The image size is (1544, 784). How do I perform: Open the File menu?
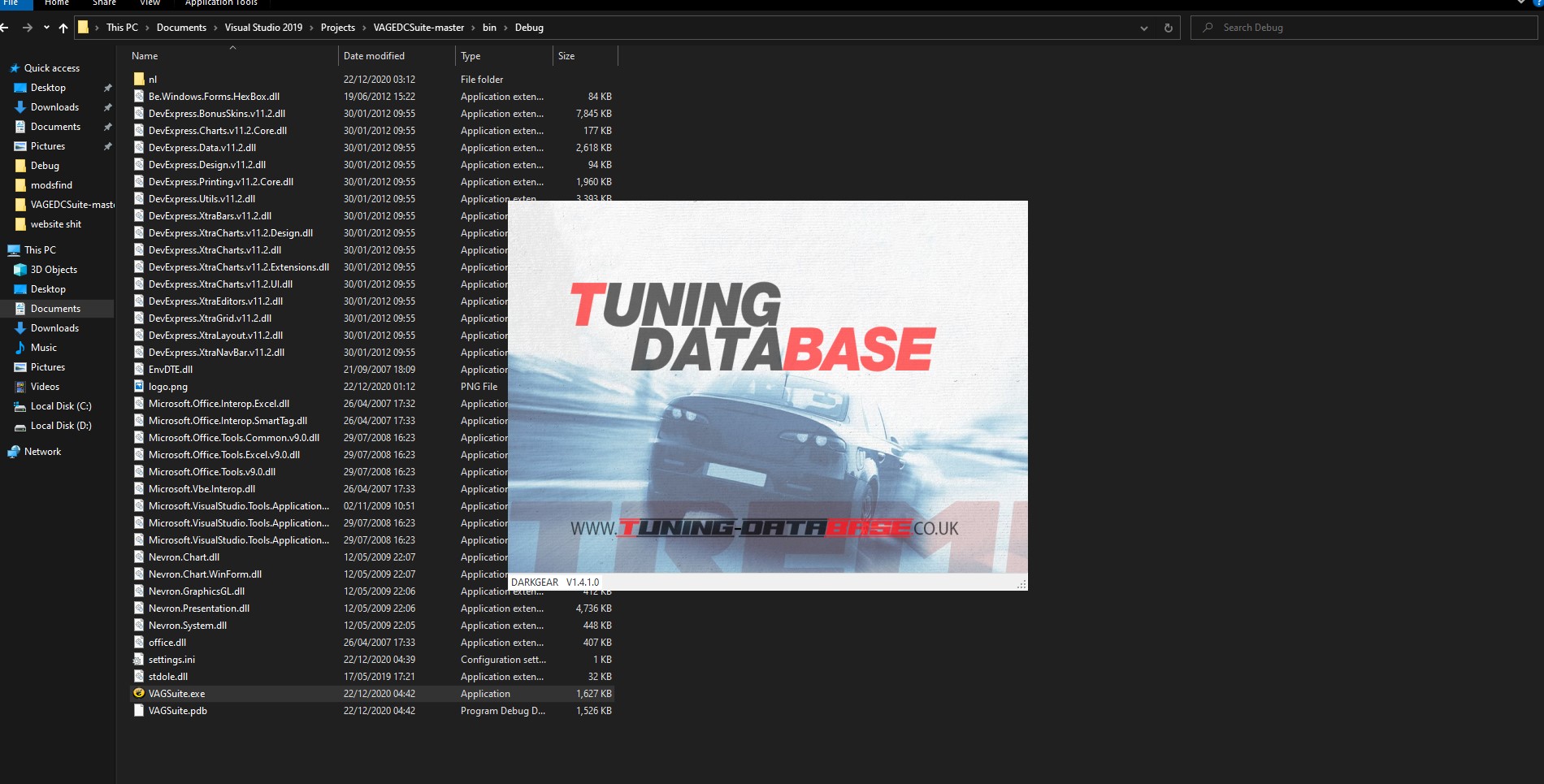[11, 3]
